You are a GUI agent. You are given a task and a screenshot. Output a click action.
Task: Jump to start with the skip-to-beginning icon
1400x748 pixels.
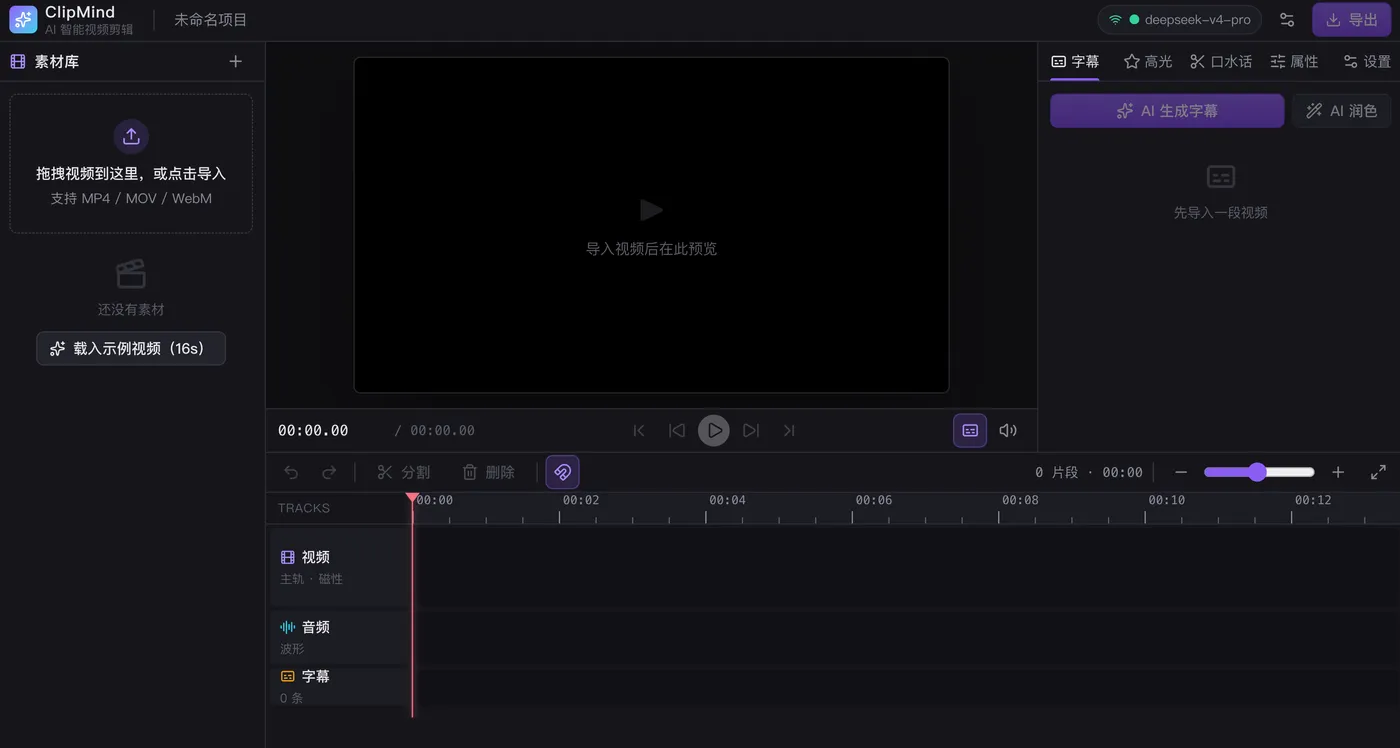(x=639, y=430)
